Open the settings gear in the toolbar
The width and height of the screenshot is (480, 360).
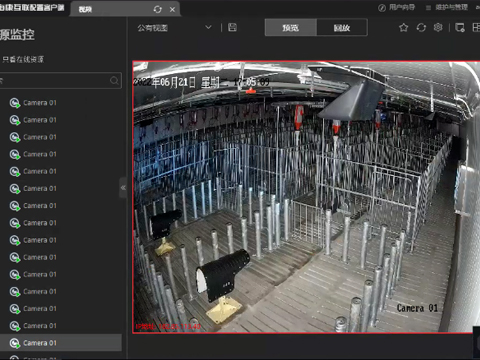click(438, 28)
